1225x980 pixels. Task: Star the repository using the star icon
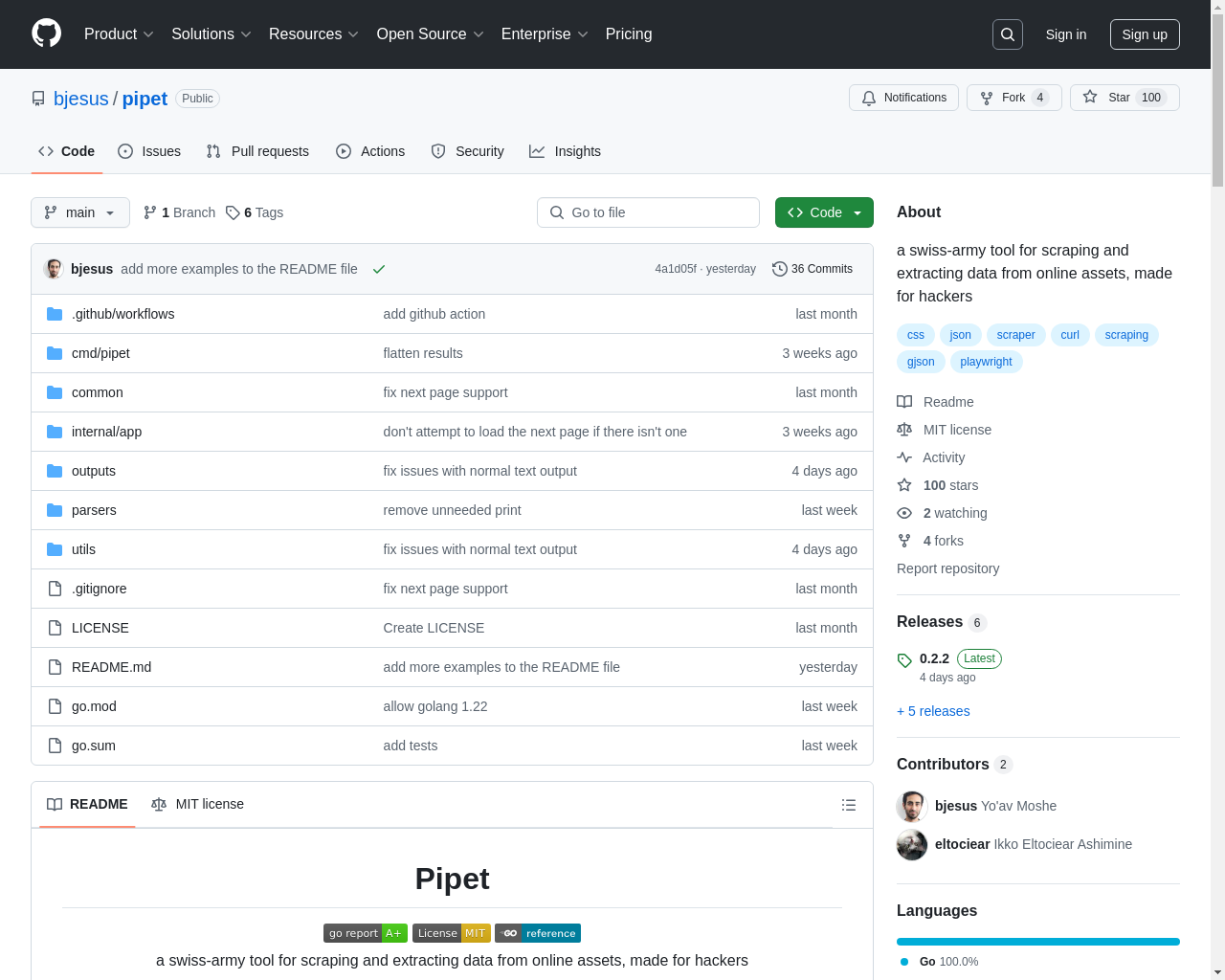click(x=1090, y=97)
